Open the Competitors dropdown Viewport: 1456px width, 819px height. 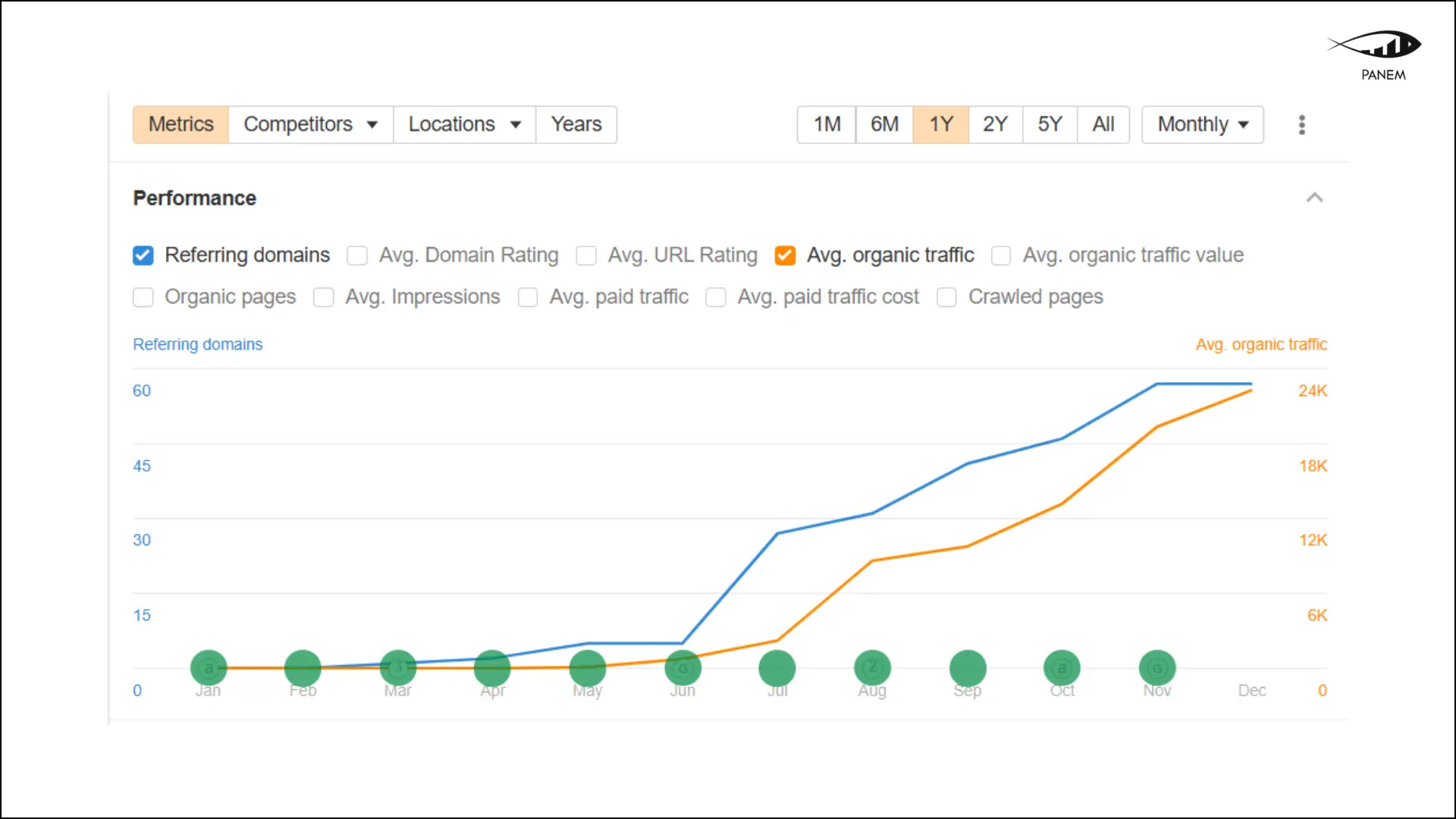(310, 124)
